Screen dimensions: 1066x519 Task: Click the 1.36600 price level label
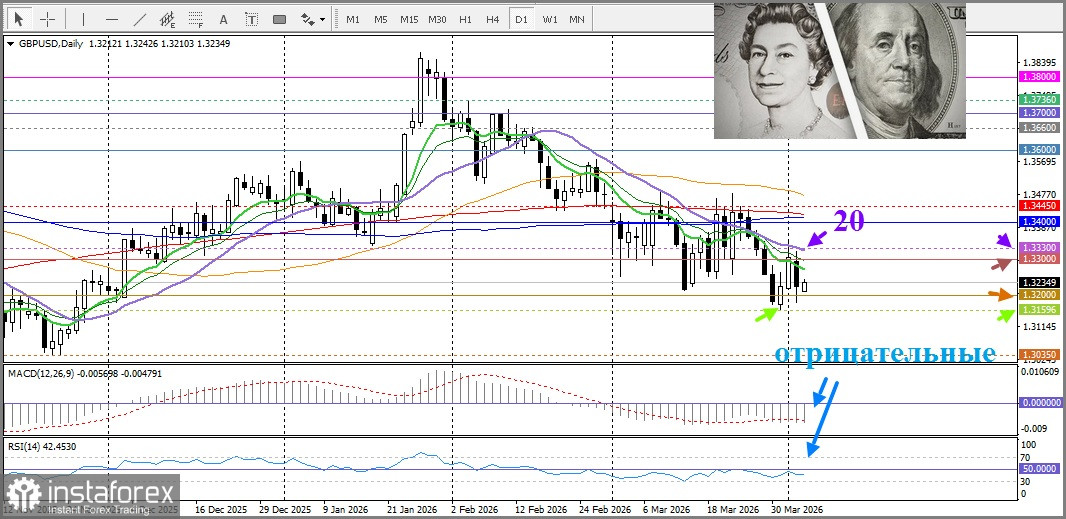[1039, 127]
